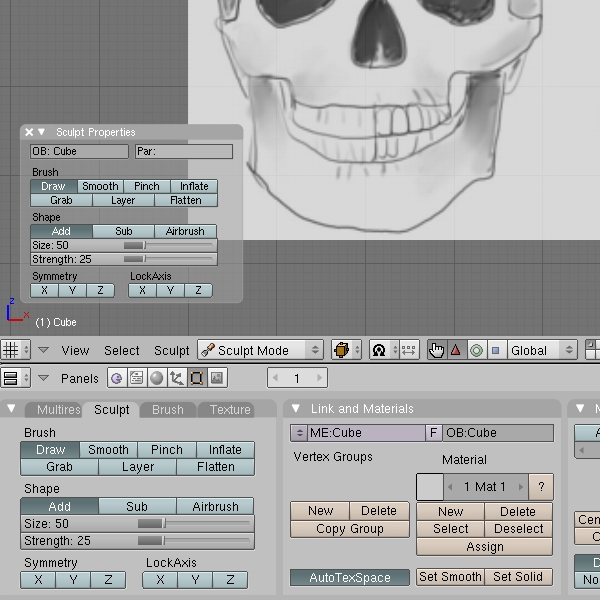Viewport: 600px width, 600px height.
Task: Adjust Size: 50 slider in floating panel
Action: coord(124,245)
